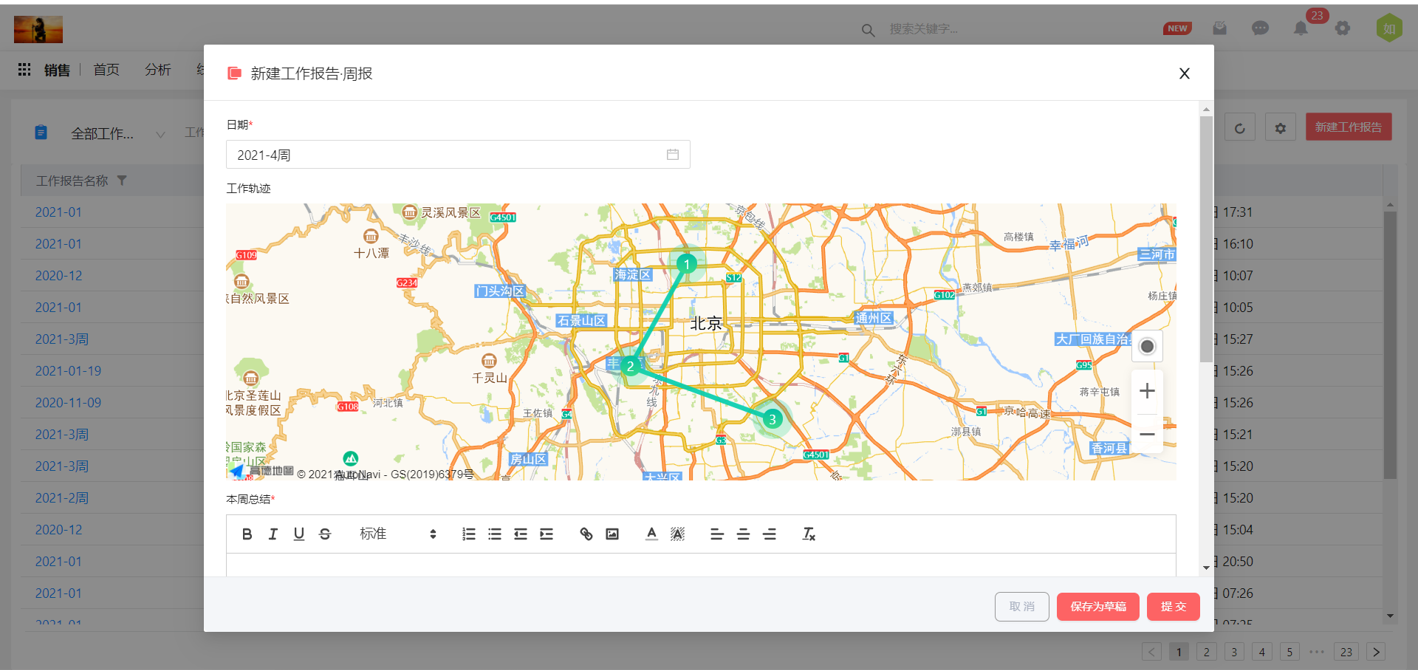Toggle bold formatting in the editor
This screenshot has height=670, width=1418.
click(x=247, y=534)
